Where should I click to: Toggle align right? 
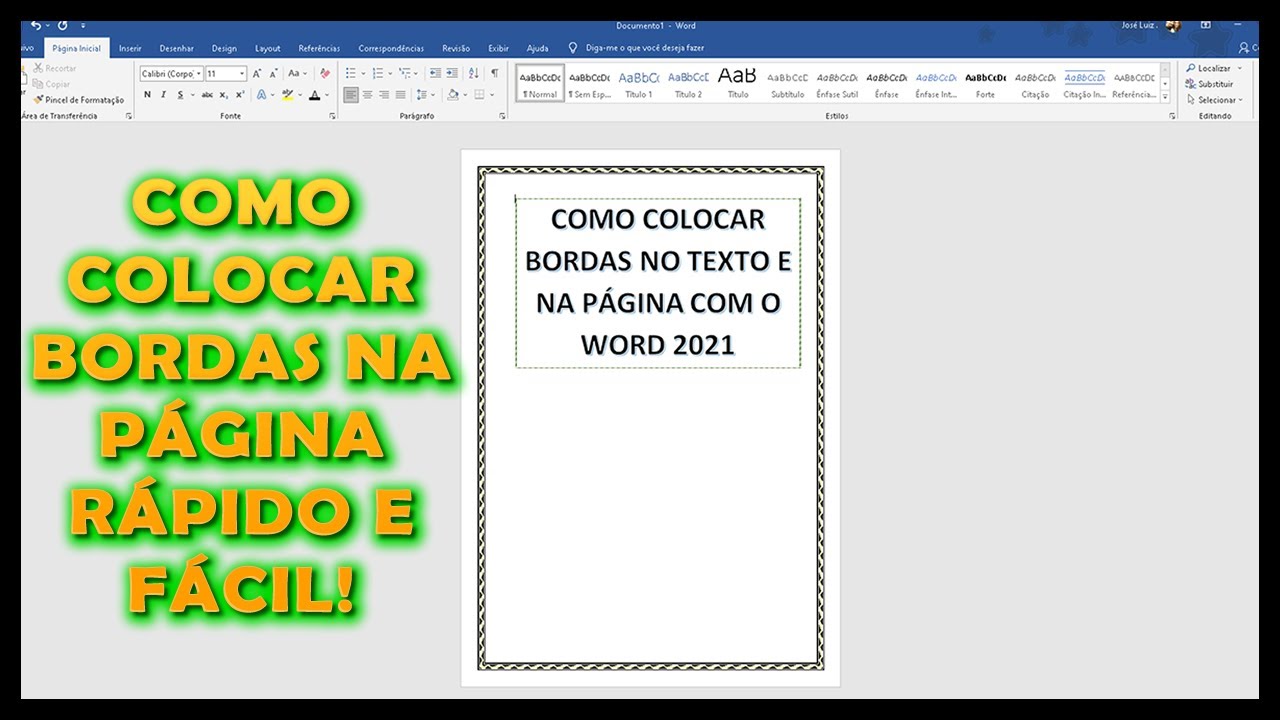pyautogui.click(x=384, y=95)
